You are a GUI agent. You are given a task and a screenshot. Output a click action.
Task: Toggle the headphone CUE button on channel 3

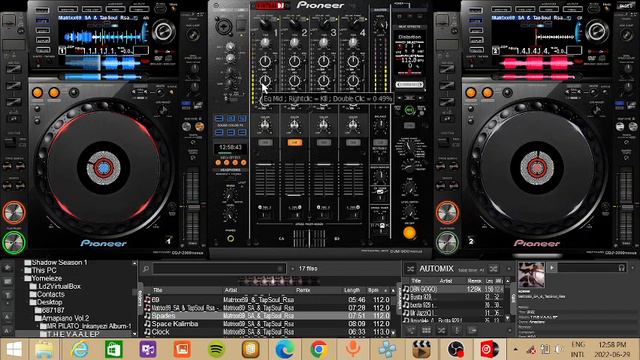(324, 142)
